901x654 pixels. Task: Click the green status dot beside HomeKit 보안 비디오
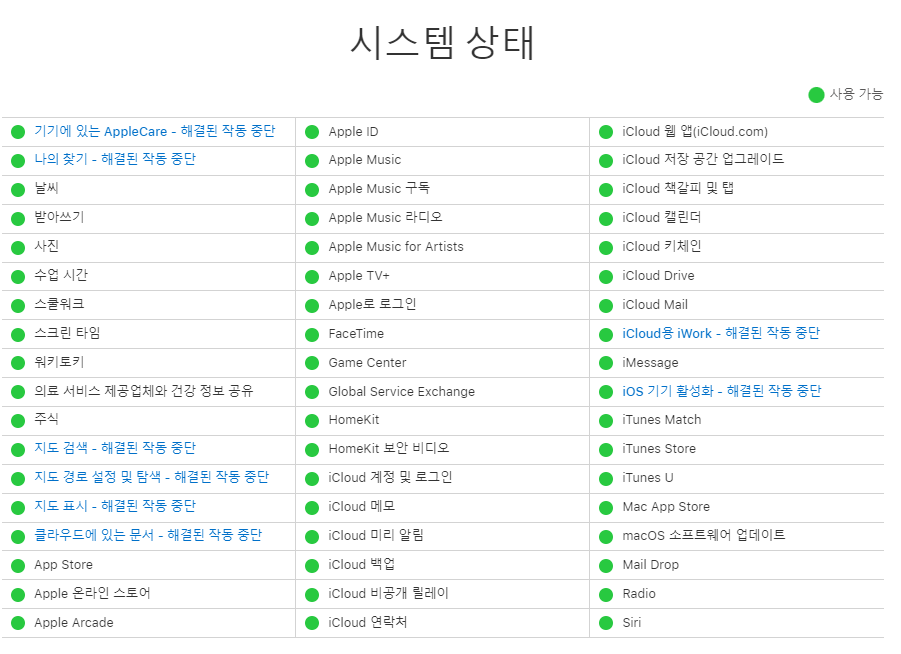(312, 449)
